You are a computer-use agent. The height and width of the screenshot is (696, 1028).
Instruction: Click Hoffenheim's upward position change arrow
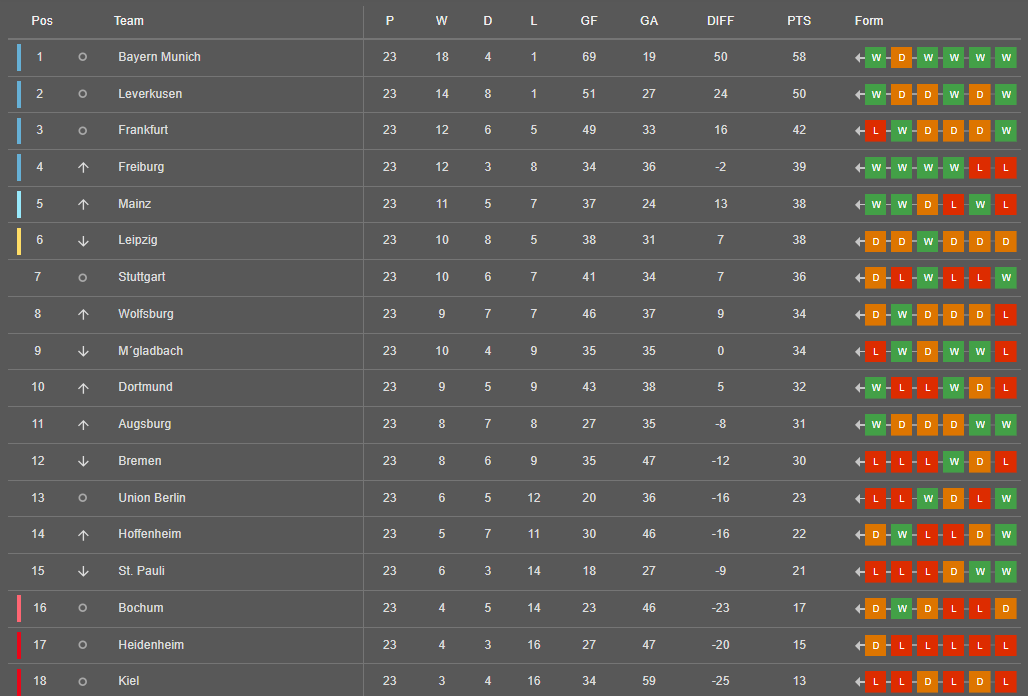pos(83,535)
